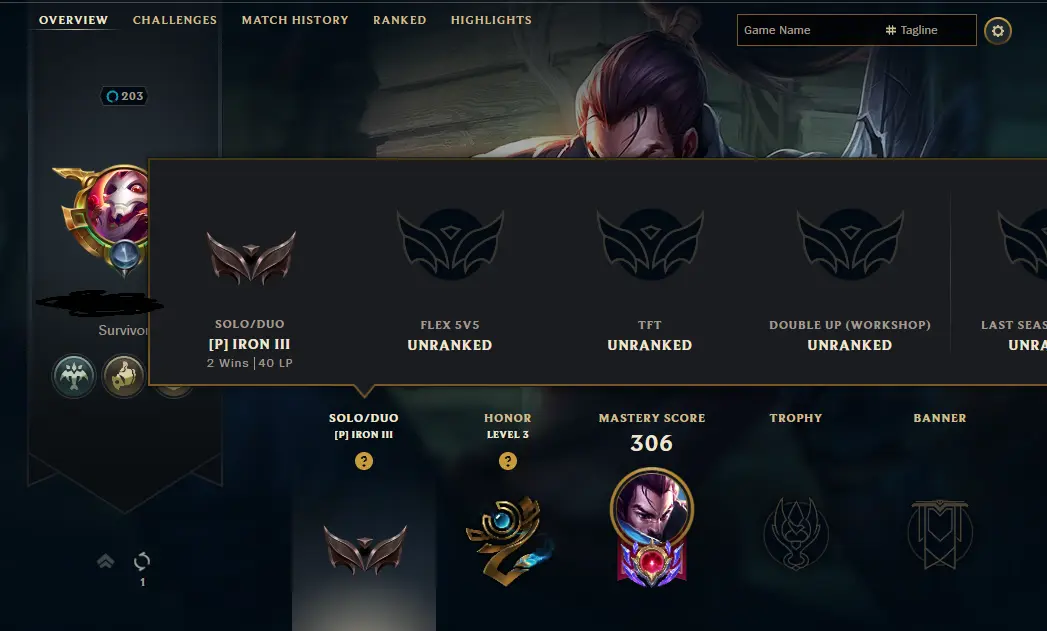Open the empty Trophy slot icon
The width and height of the screenshot is (1047, 631).
click(x=796, y=533)
